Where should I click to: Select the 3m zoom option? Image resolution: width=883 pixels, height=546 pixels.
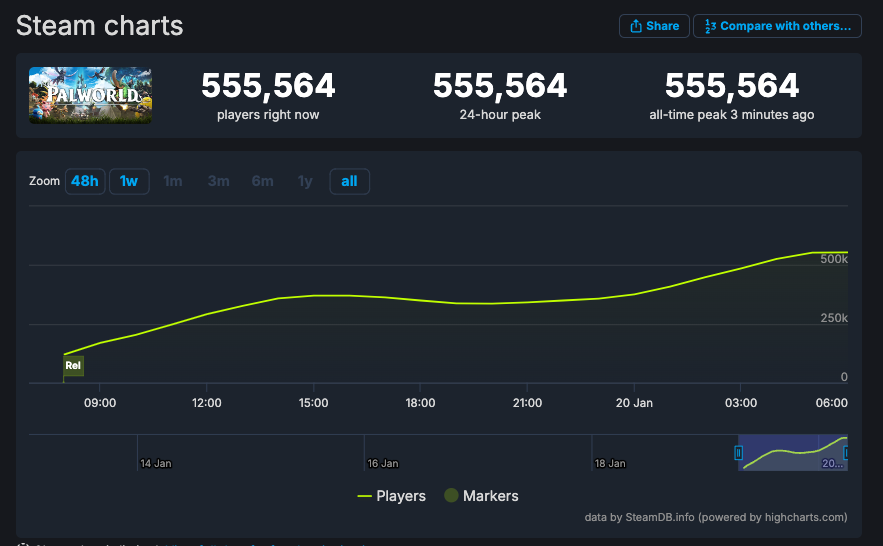tap(218, 181)
